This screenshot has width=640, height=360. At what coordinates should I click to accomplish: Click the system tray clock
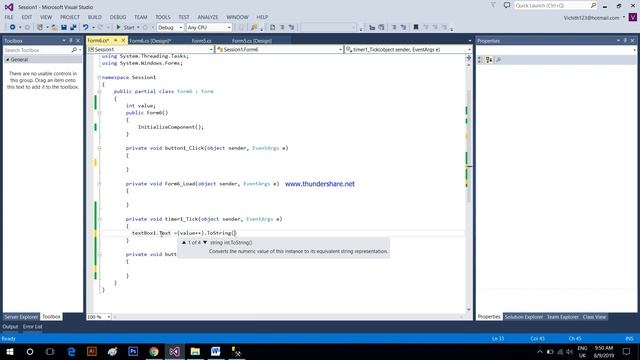(x=604, y=351)
